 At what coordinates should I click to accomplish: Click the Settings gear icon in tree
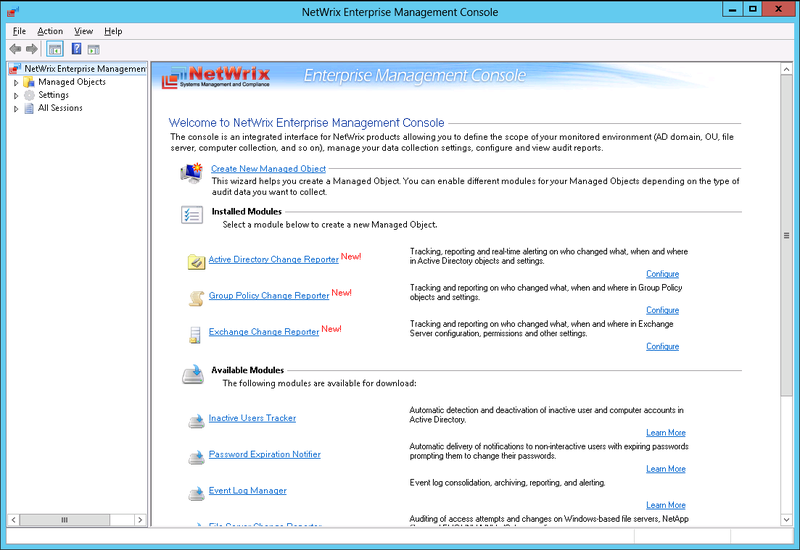tap(29, 95)
